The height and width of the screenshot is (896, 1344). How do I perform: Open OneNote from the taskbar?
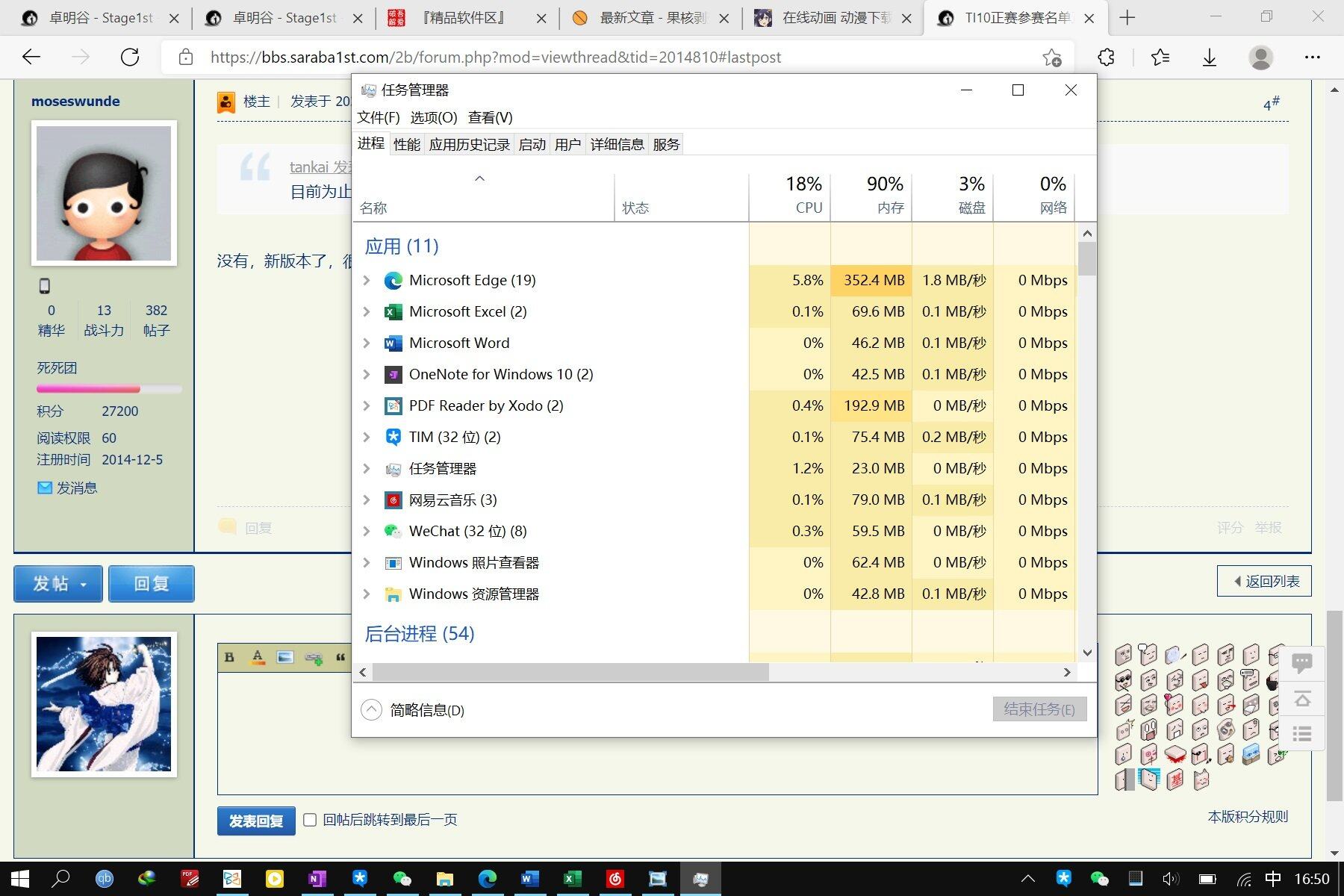pyautogui.click(x=317, y=879)
